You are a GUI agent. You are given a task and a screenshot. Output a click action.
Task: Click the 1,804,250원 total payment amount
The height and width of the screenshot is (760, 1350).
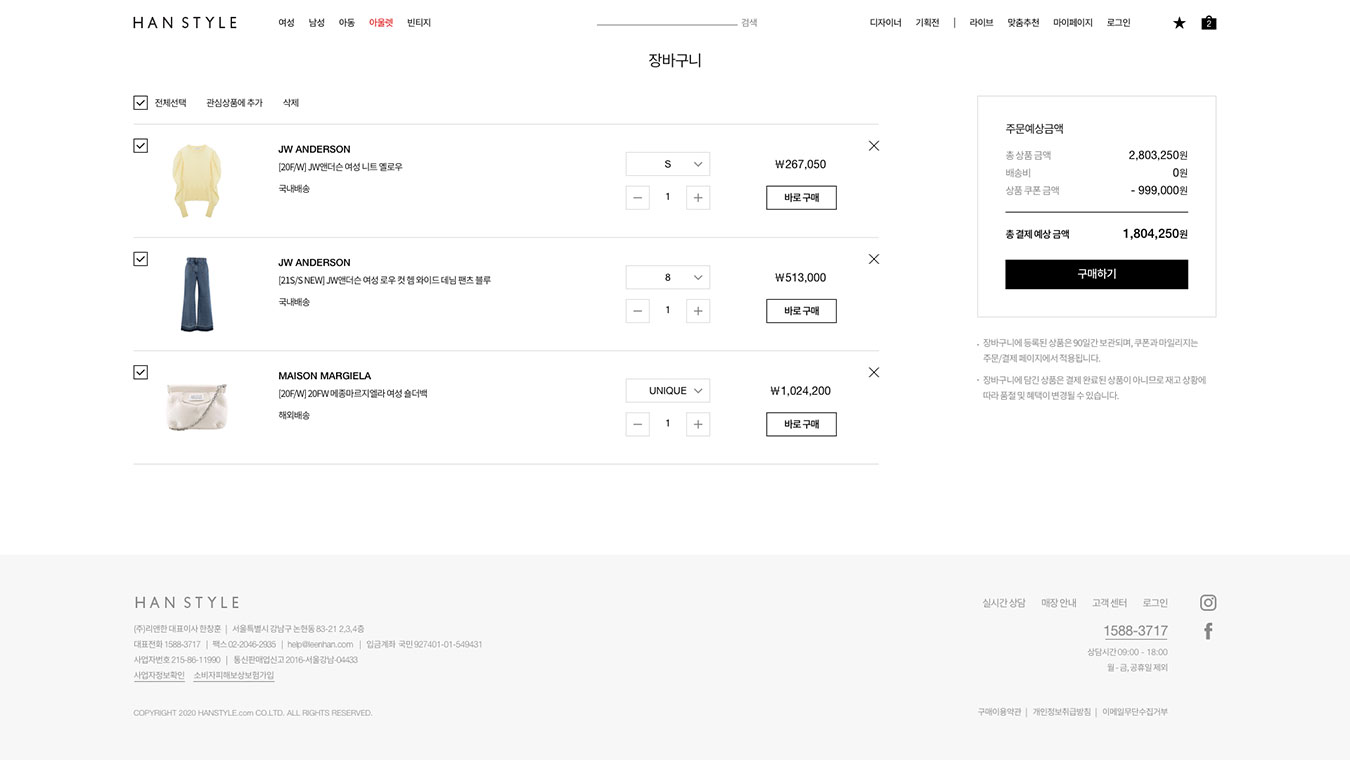click(1155, 234)
